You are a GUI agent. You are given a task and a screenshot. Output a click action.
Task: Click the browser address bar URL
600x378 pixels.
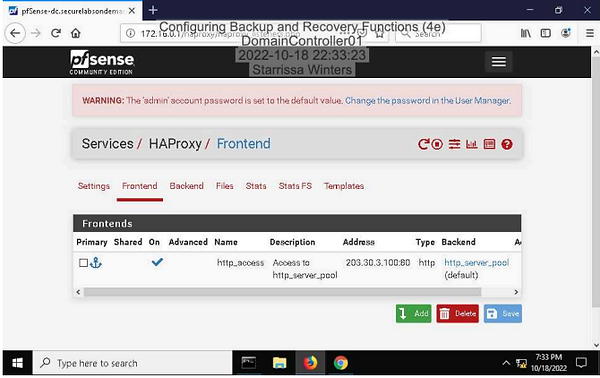pos(220,34)
